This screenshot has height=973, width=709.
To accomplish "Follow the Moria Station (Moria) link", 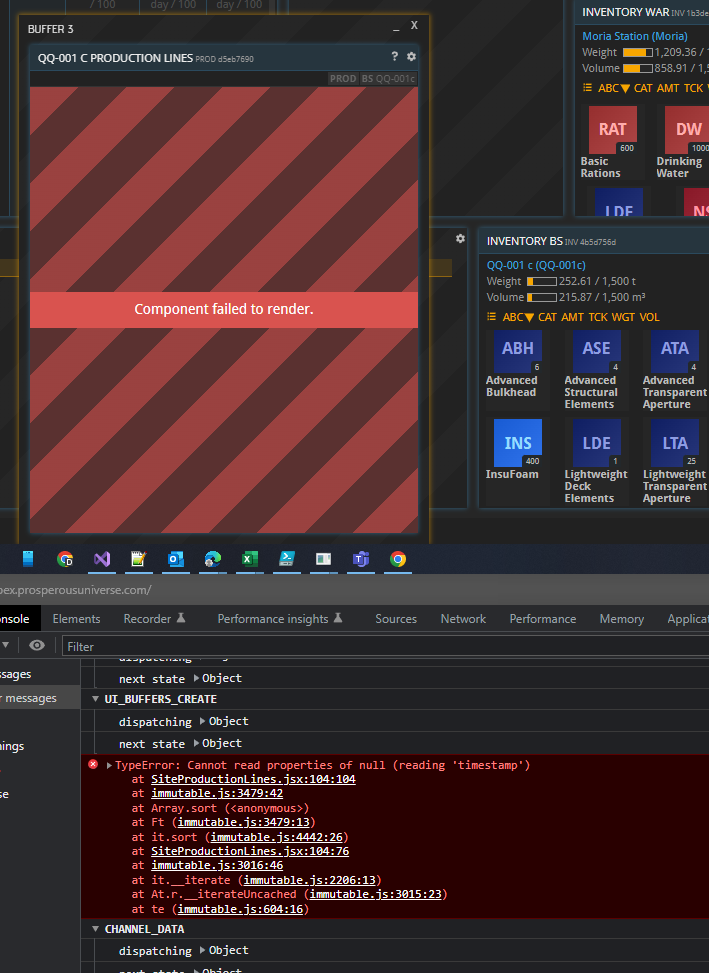I will coord(635,36).
